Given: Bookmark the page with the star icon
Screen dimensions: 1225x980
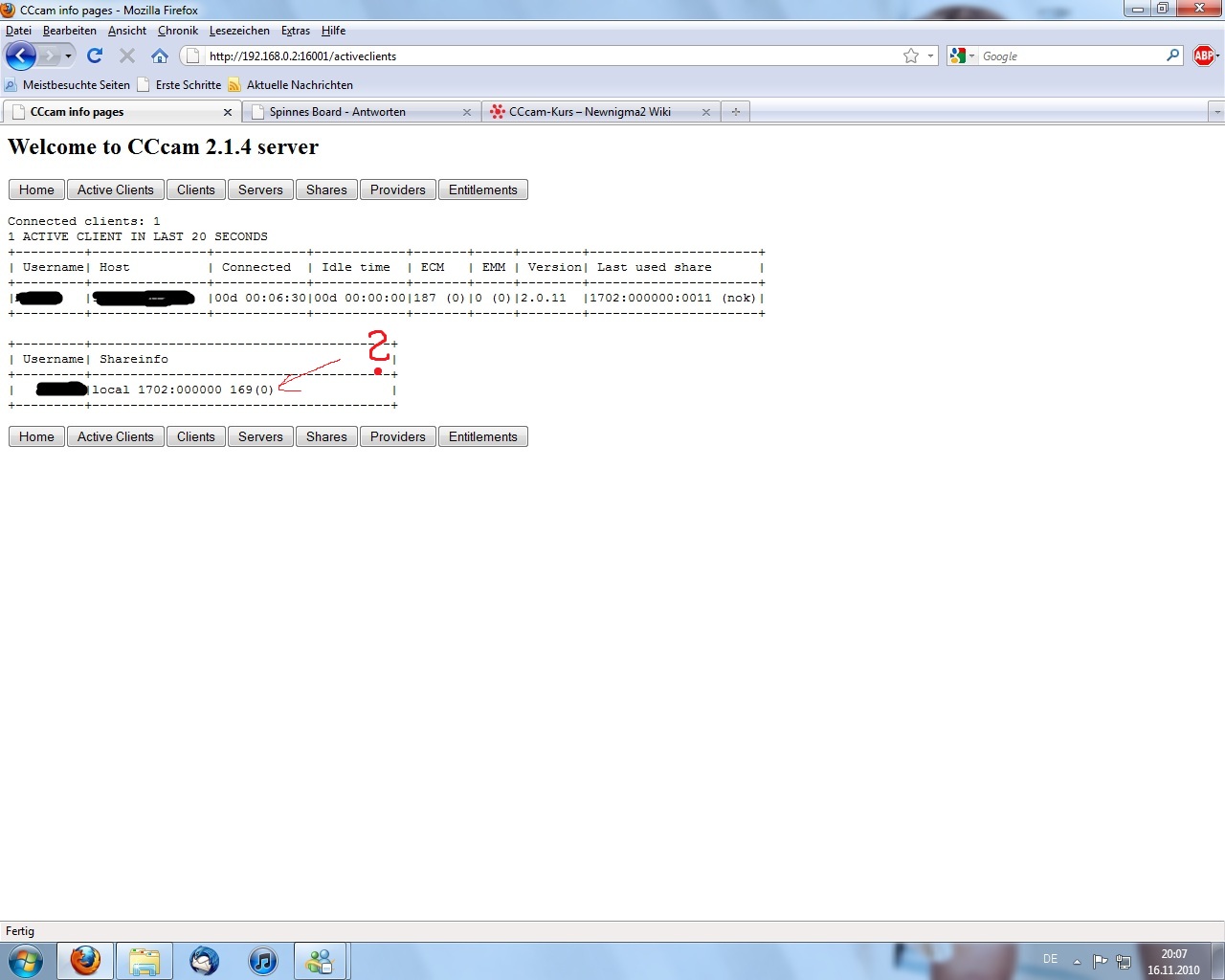Looking at the screenshot, I should [x=910, y=56].
